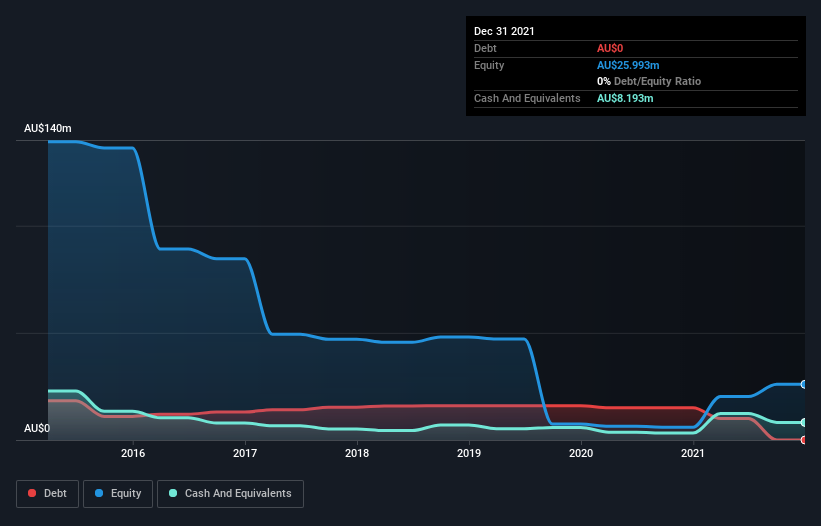
Task: Click the AU$0 y-axis label
Action: (x=37, y=428)
